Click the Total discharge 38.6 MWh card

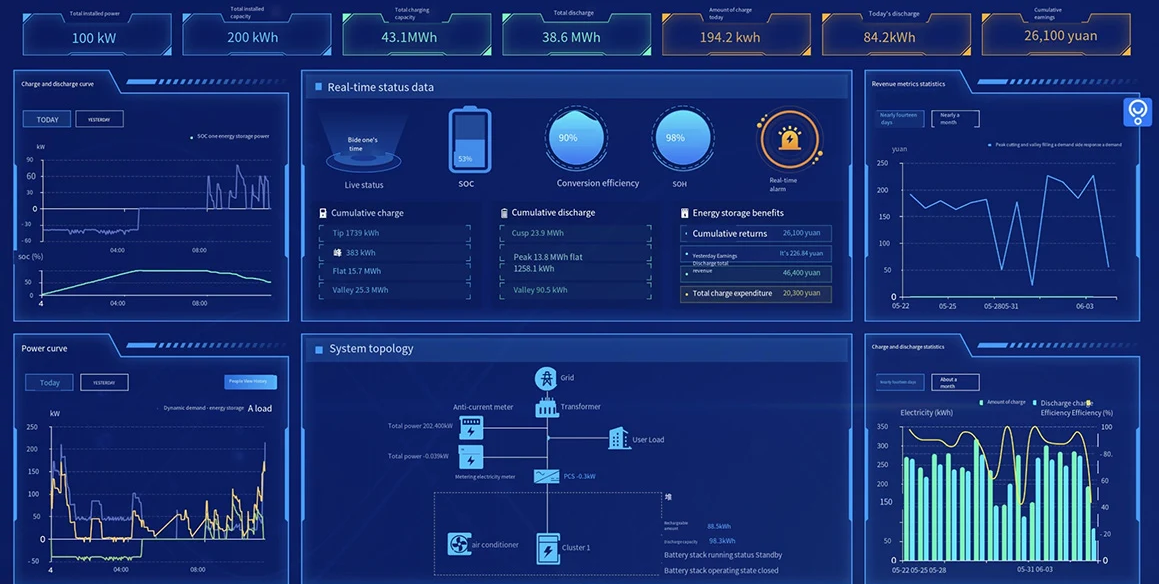[x=577, y=34]
